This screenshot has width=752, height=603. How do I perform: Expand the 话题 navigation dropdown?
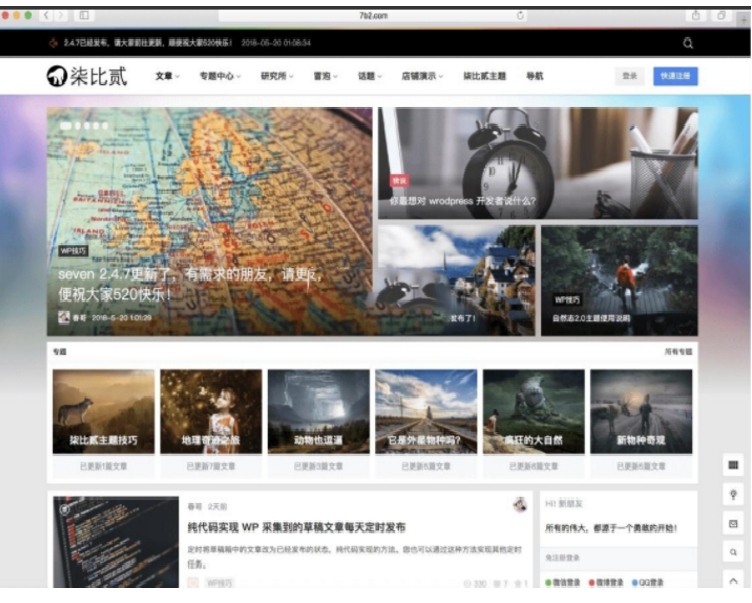click(x=370, y=76)
